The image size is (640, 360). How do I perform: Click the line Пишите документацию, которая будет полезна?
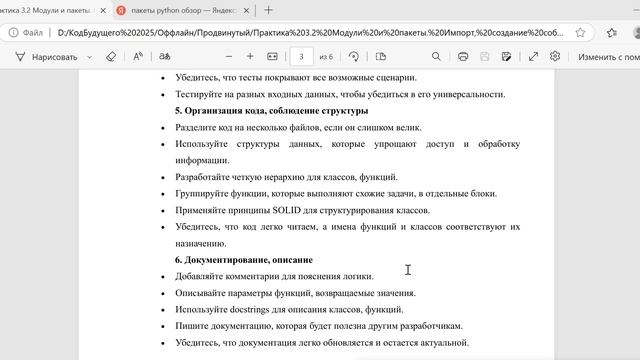click(x=319, y=326)
